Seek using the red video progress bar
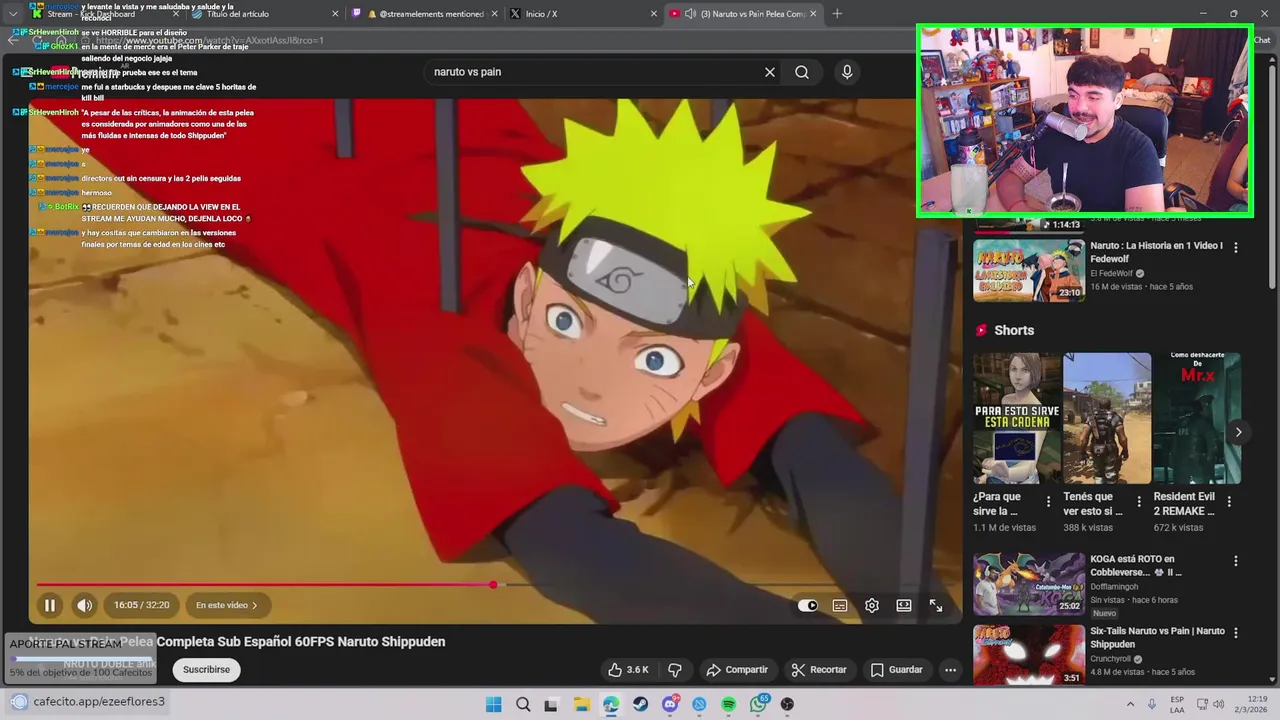1280x720 pixels. [265, 585]
